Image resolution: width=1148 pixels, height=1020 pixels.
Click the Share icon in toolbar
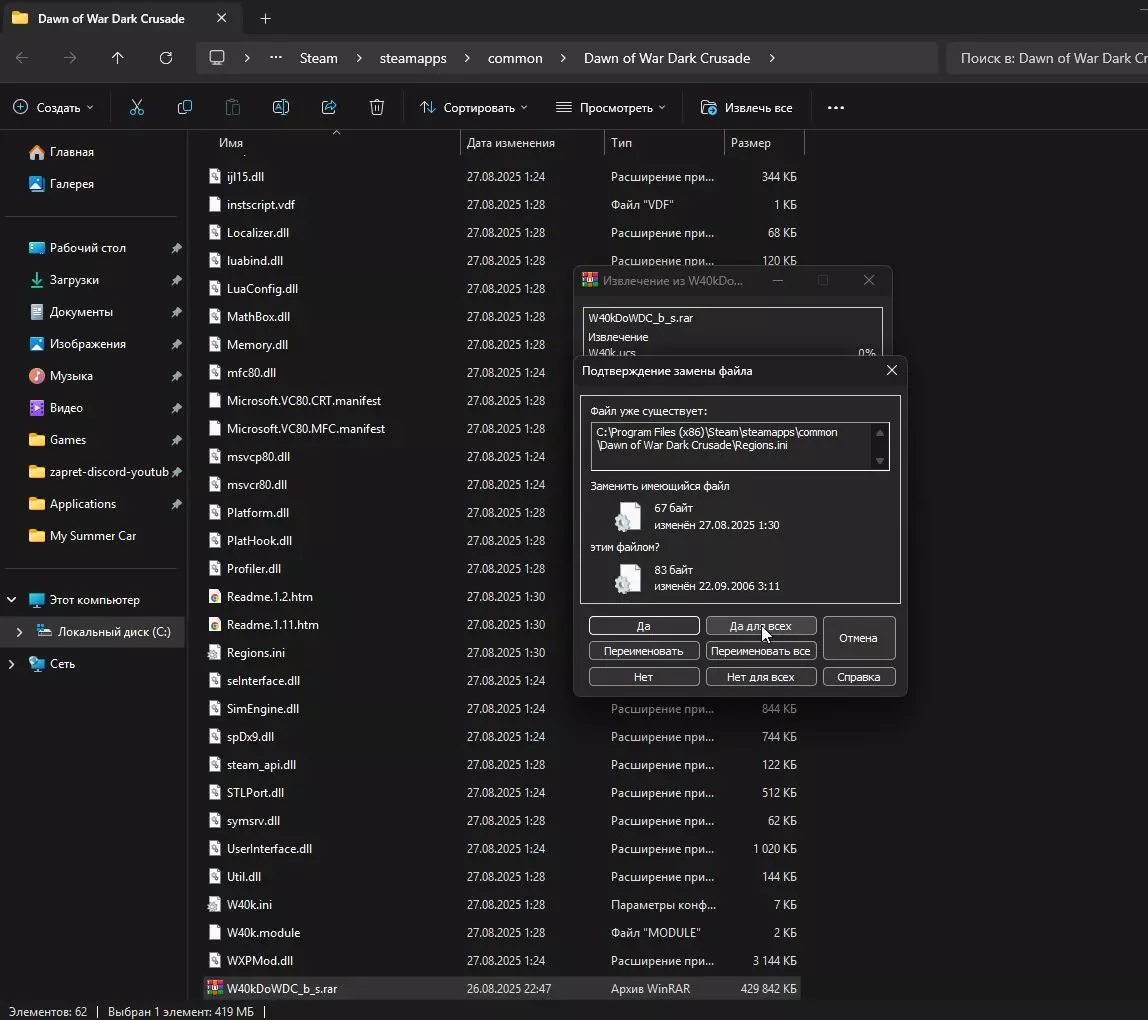point(329,107)
